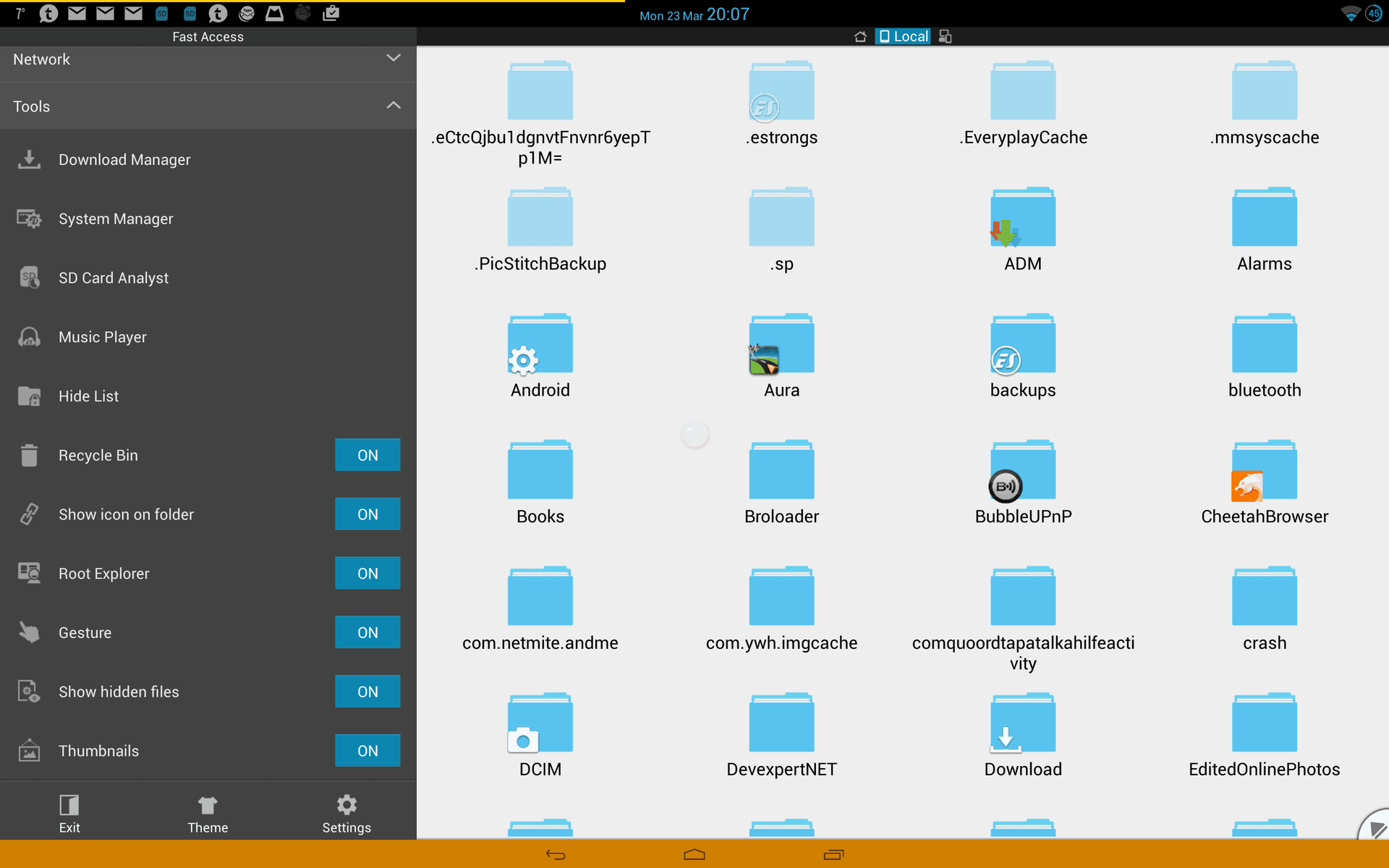Image resolution: width=1389 pixels, height=868 pixels.
Task: Open the crash folder
Action: point(1265,609)
